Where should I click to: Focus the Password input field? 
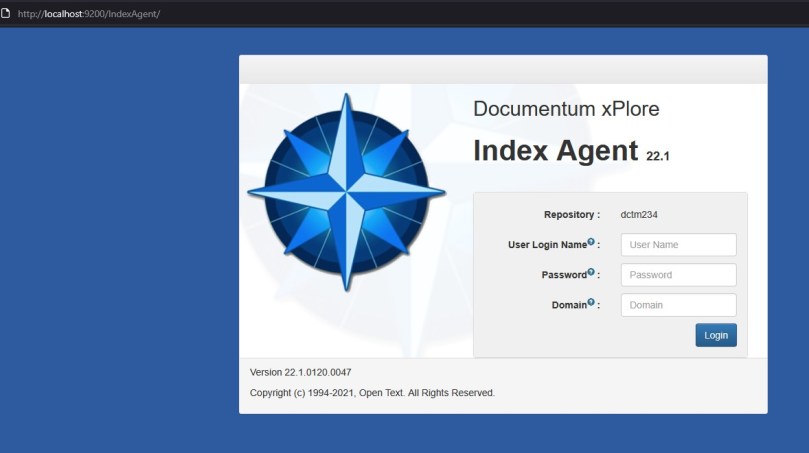click(x=678, y=275)
